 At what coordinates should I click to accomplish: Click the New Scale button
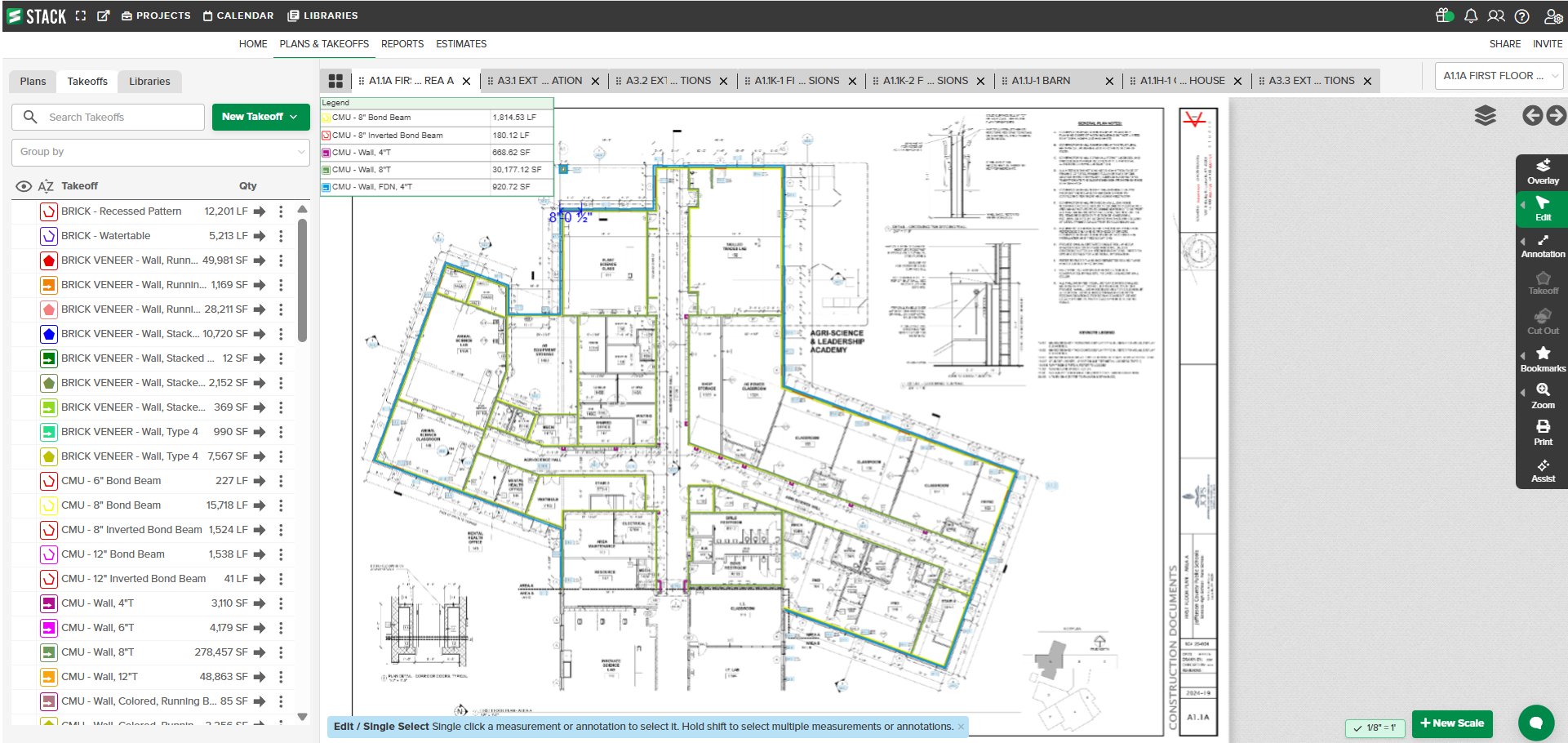(1451, 723)
